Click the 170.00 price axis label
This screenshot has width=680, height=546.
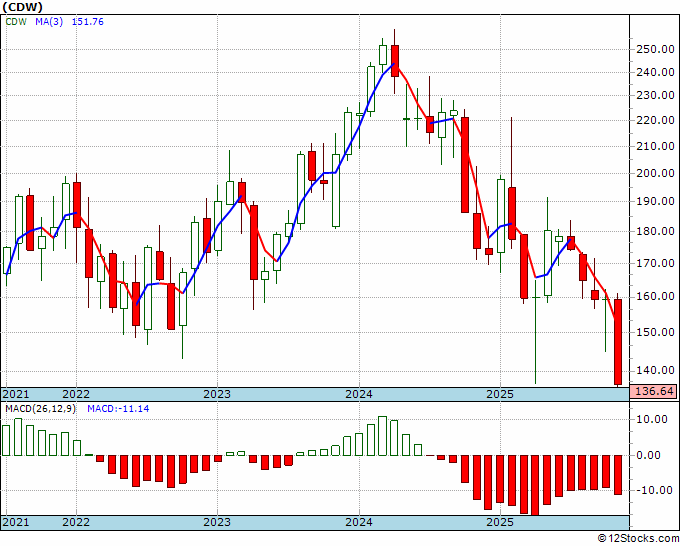point(655,263)
